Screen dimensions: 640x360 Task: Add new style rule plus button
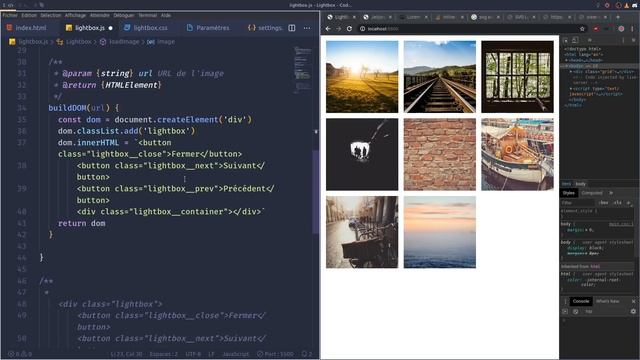pyautogui.click(x=629, y=202)
